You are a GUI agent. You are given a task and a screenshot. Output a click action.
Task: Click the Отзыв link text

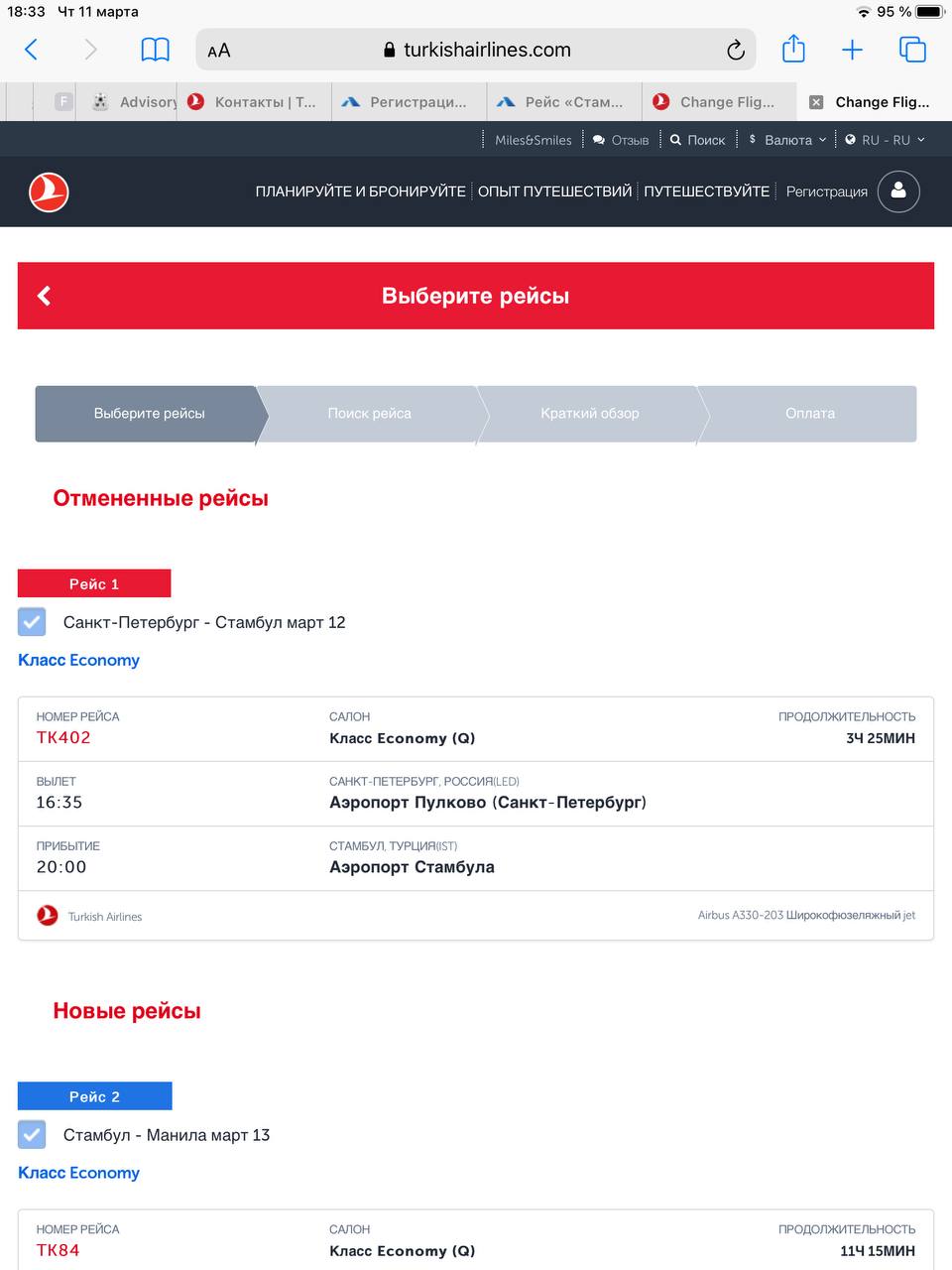tap(630, 140)
